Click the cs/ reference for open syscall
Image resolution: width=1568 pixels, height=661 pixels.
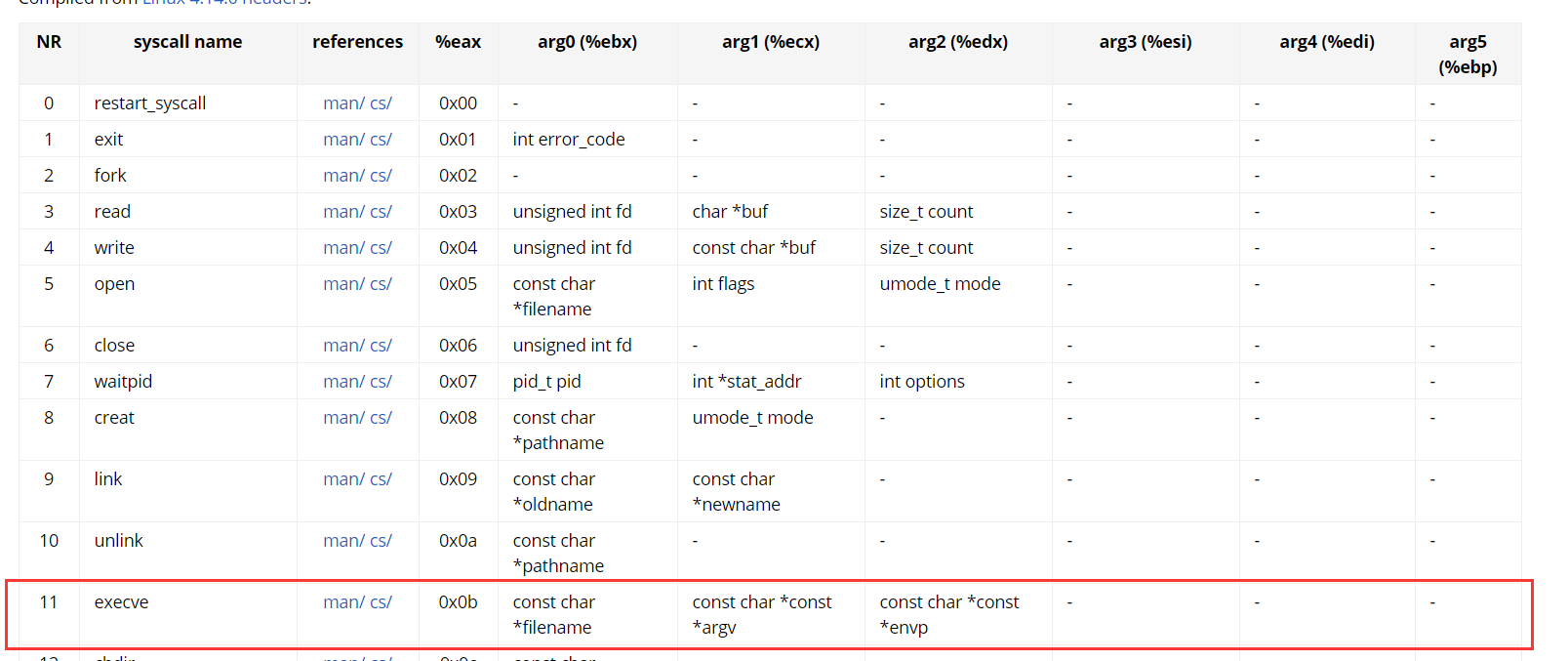coord(382,284)
